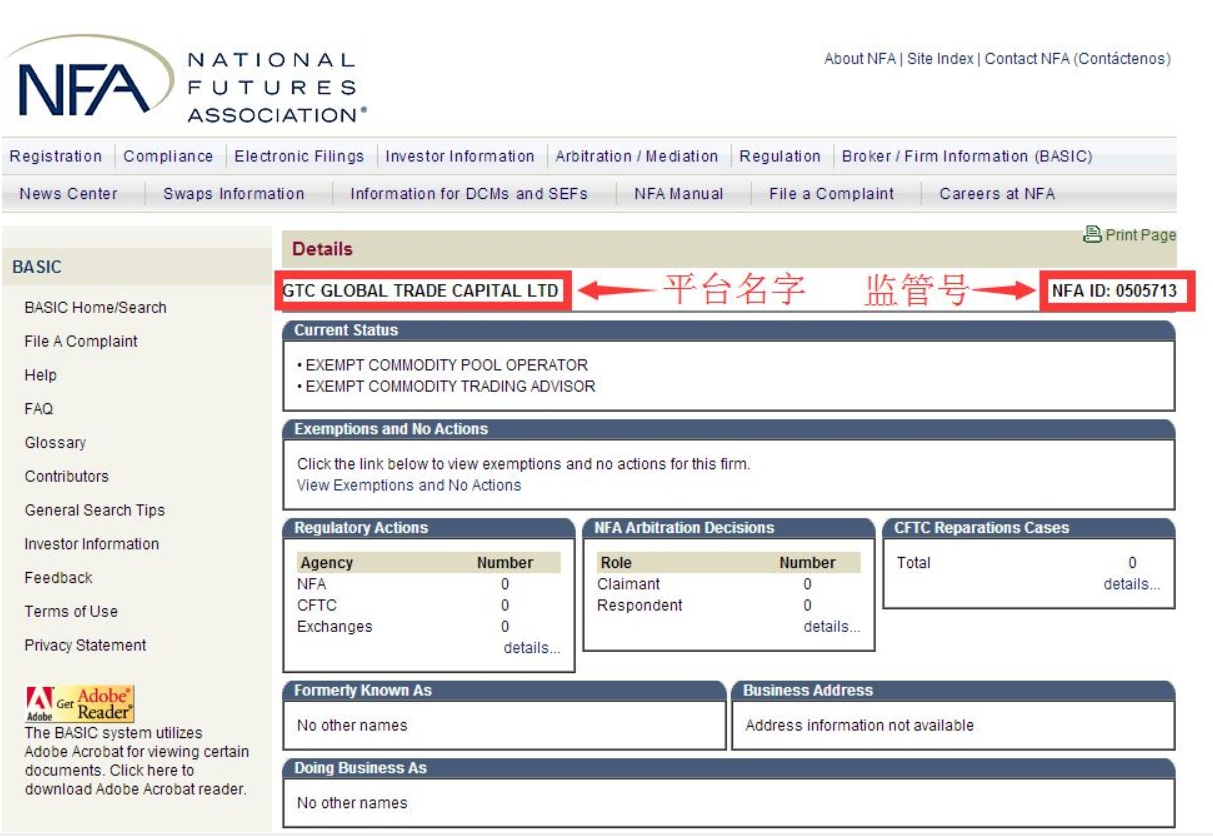Open the NFA Manual menu item
The width and height of the screenshot is (1213, 836).
point(679,194)
